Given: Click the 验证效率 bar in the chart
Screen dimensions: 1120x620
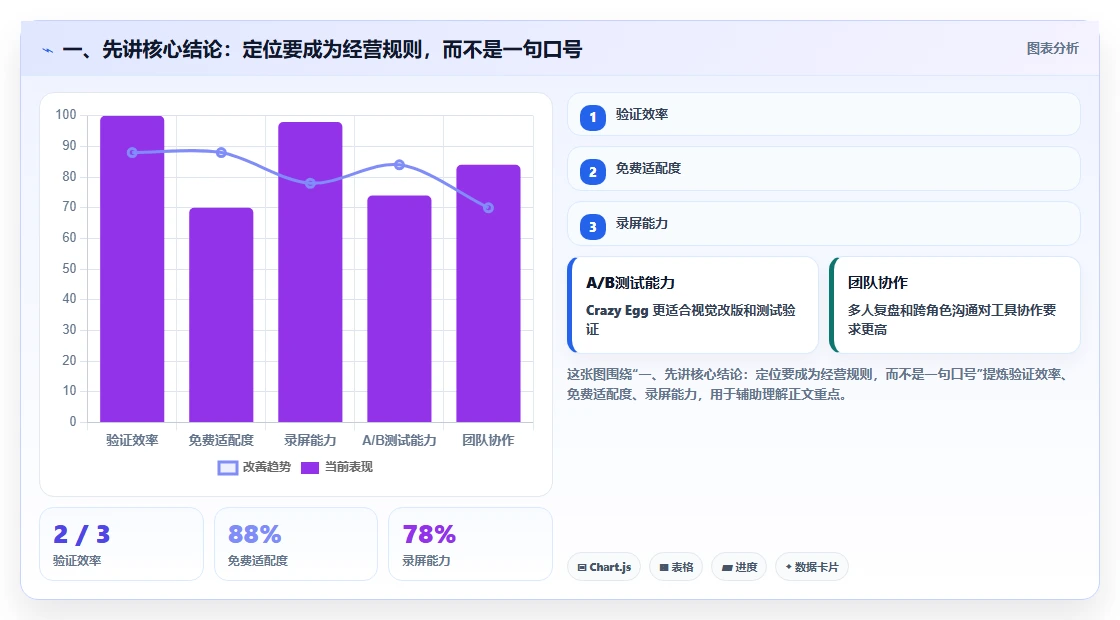Looking at the screenshot, I should pyautogui.click(x=132, y=269).
